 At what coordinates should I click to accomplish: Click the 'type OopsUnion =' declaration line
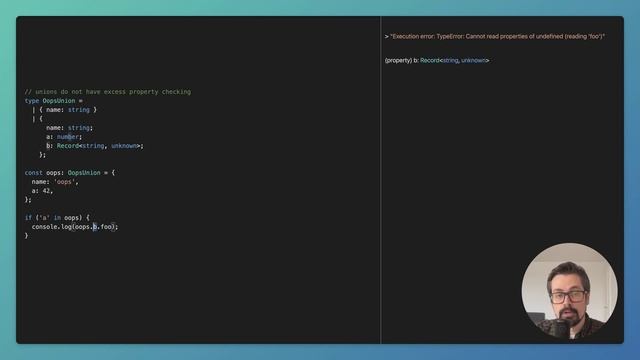[x=53, y=101]
